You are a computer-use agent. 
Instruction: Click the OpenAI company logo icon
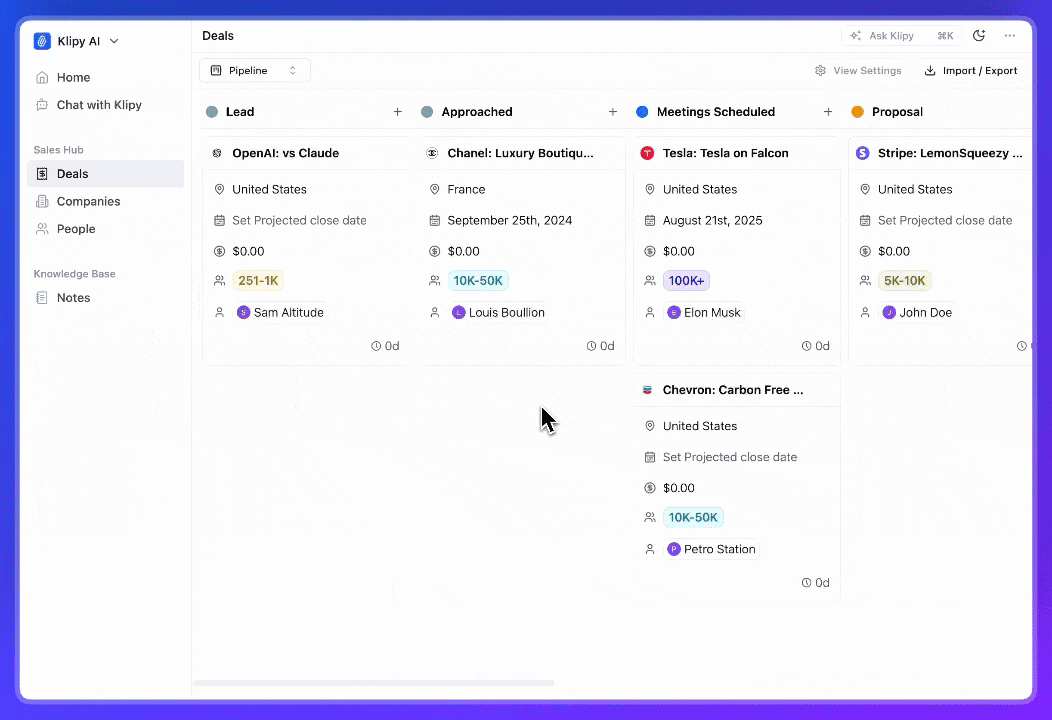pos(217,153)
